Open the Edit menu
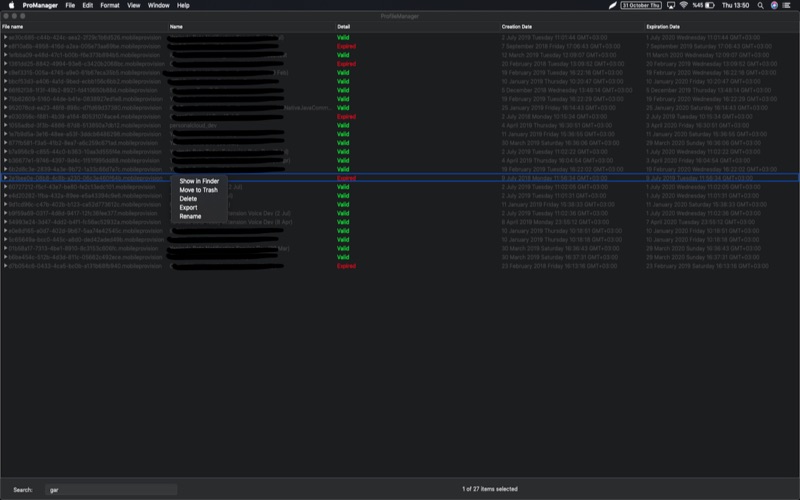800x500 pixels. [x=88, y=5]
